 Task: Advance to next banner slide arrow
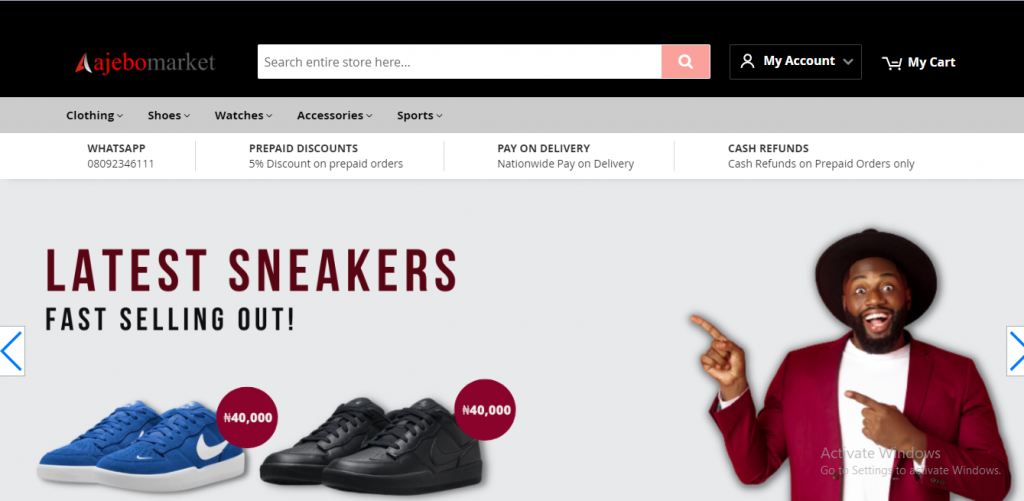tap(1014, 351)
